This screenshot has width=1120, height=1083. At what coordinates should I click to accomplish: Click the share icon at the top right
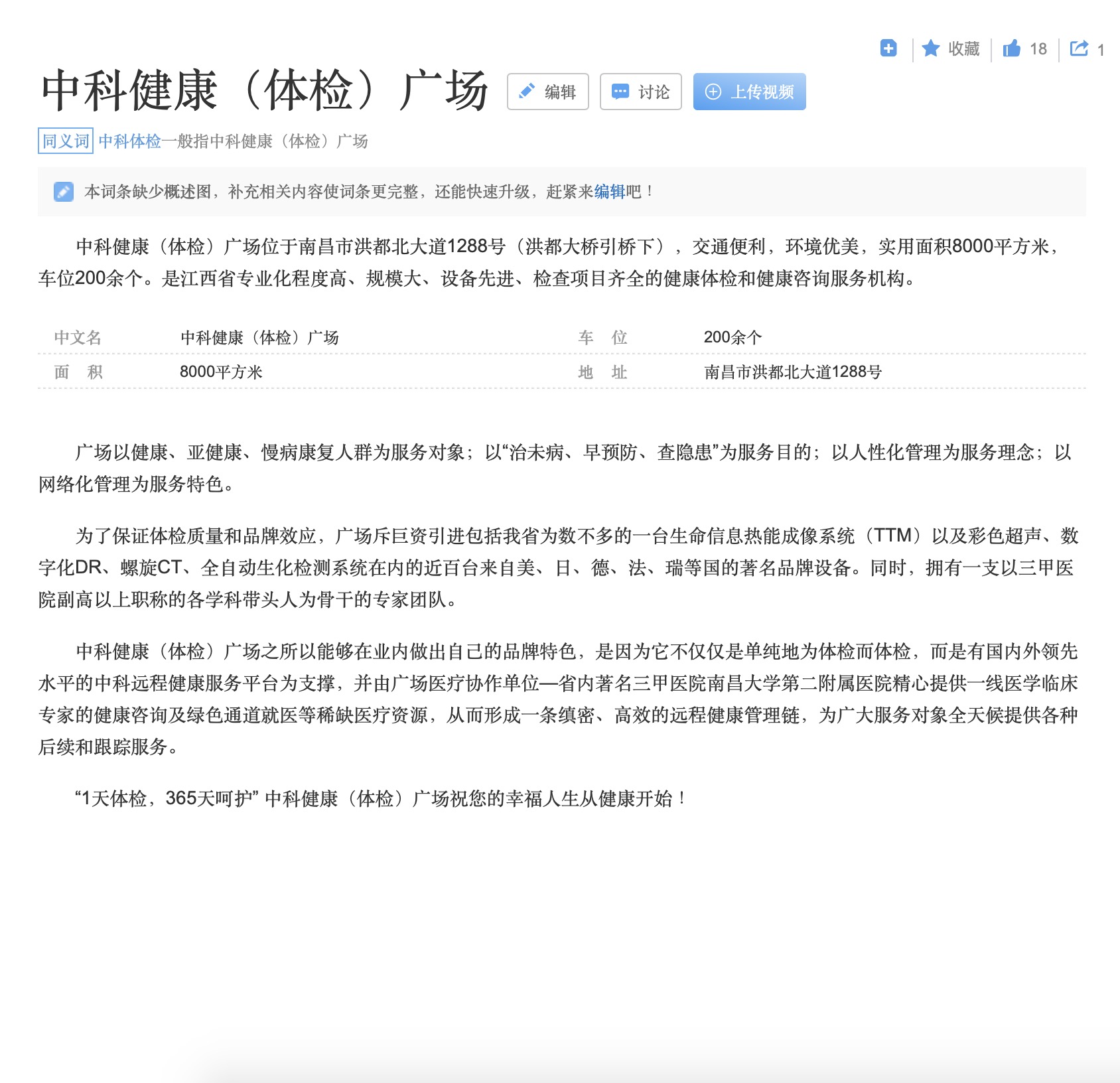point(1079,48)
